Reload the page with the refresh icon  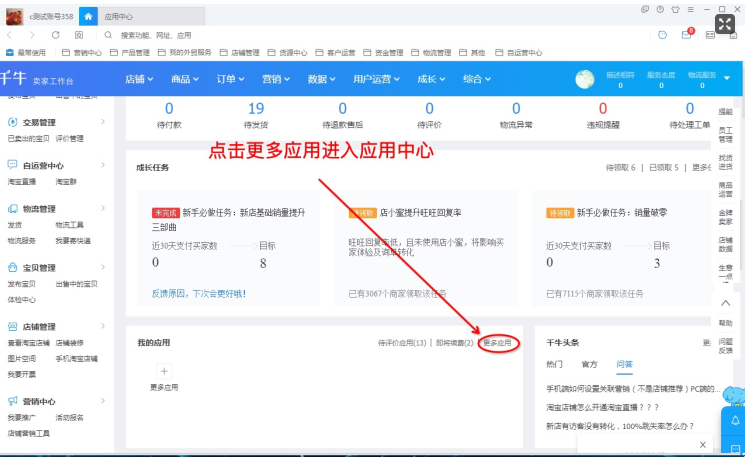point(56,35)
